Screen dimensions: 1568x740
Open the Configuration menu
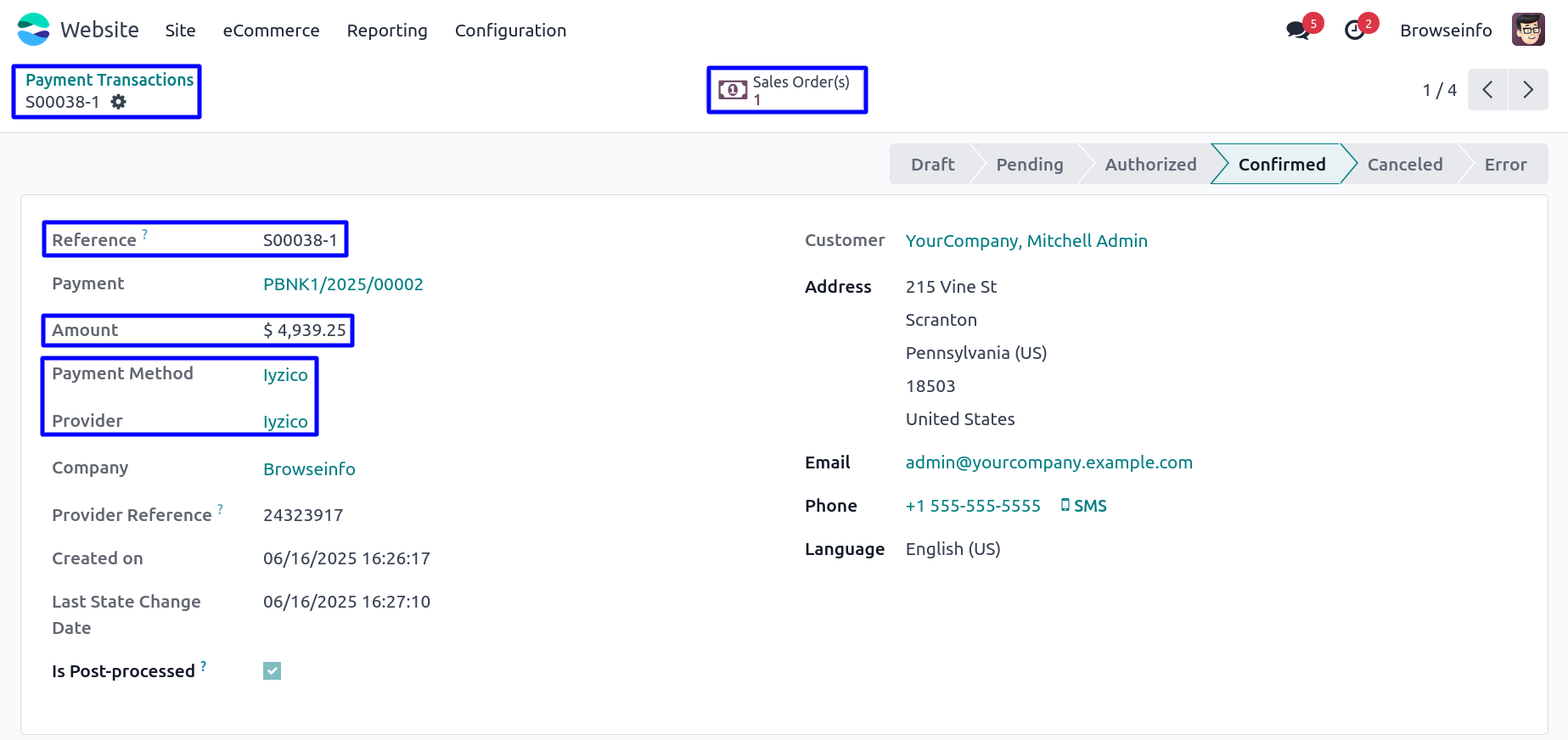point(510,31)
